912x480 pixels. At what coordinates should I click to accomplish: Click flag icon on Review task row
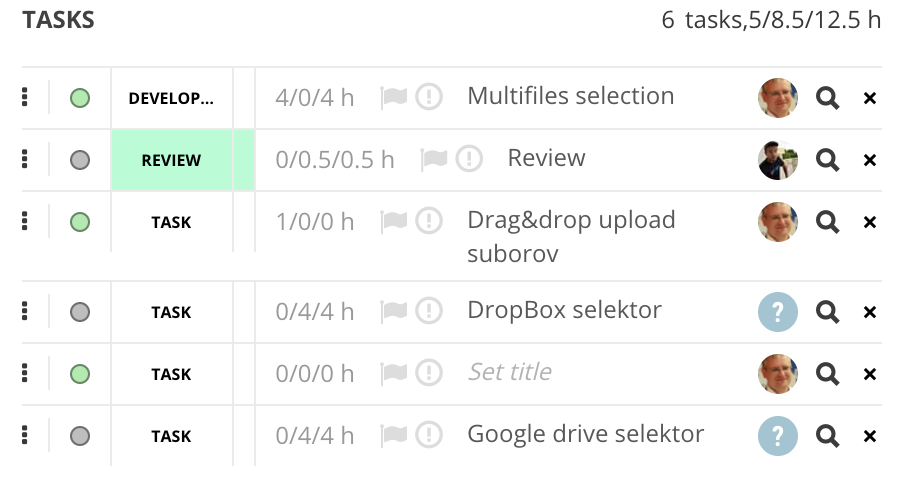click(434, 159)
